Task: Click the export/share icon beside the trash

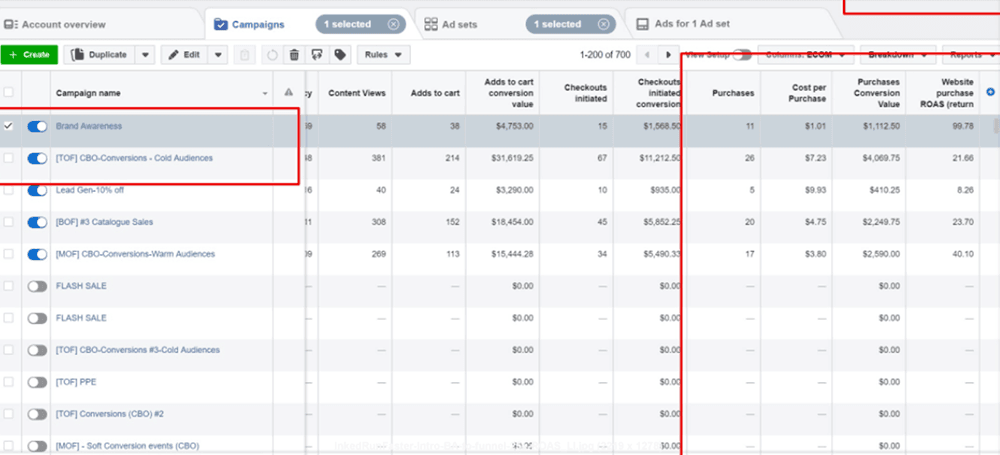Action: click(x=317, y=55)
